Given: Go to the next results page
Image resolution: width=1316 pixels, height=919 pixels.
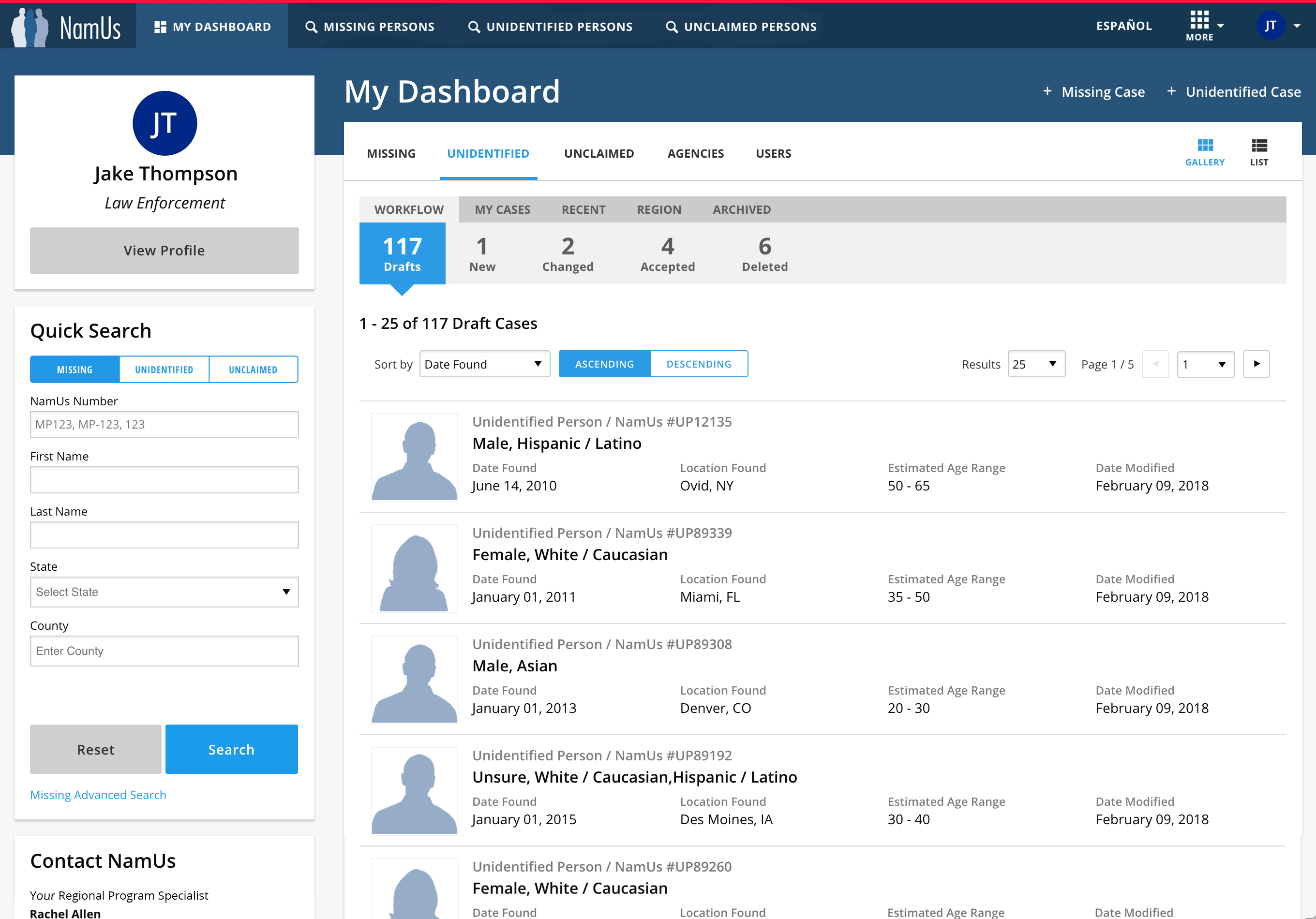Looking at the screenshot, I should click(x=1256, y=364).
